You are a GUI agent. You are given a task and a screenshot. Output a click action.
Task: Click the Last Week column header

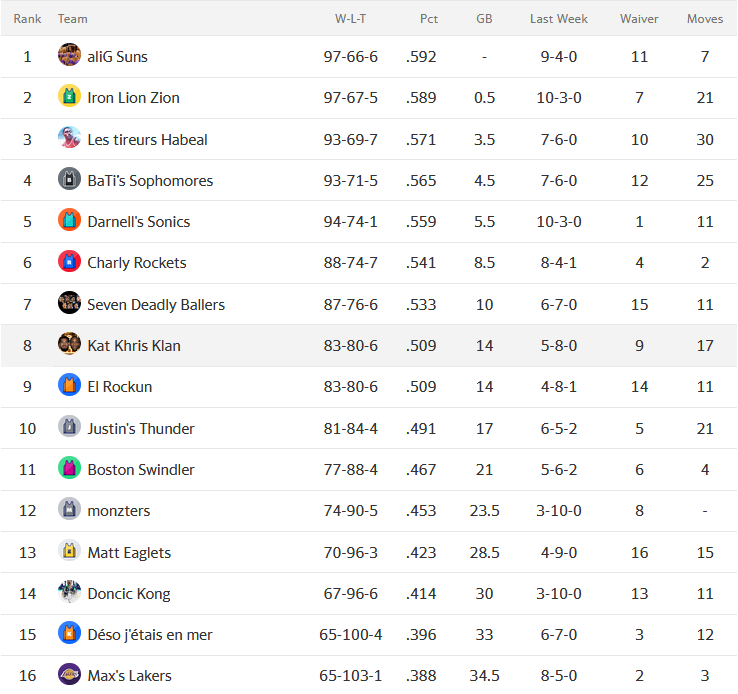(x=559, y=19)
